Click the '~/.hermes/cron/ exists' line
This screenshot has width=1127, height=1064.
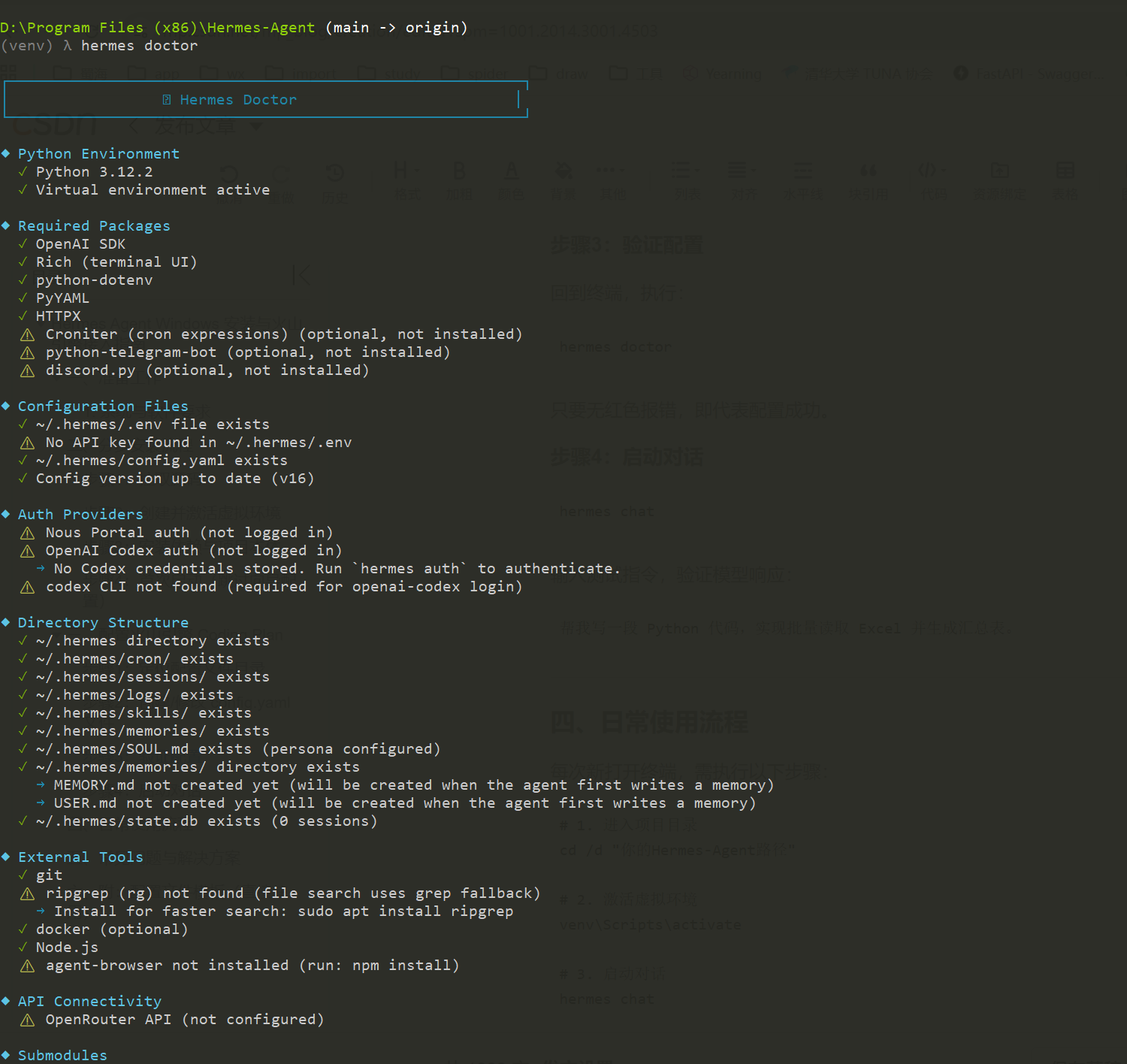[134, 659]
